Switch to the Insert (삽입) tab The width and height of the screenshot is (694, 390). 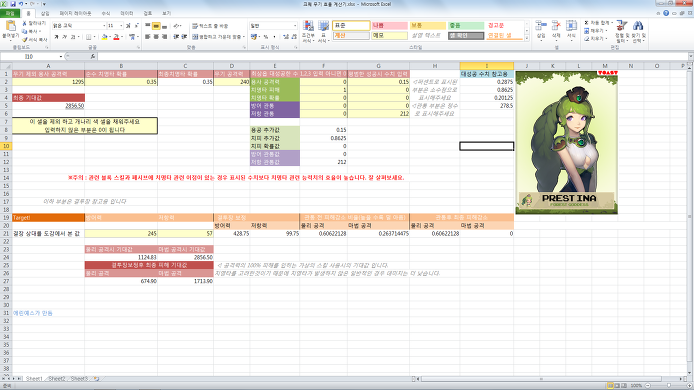(45, 14)
